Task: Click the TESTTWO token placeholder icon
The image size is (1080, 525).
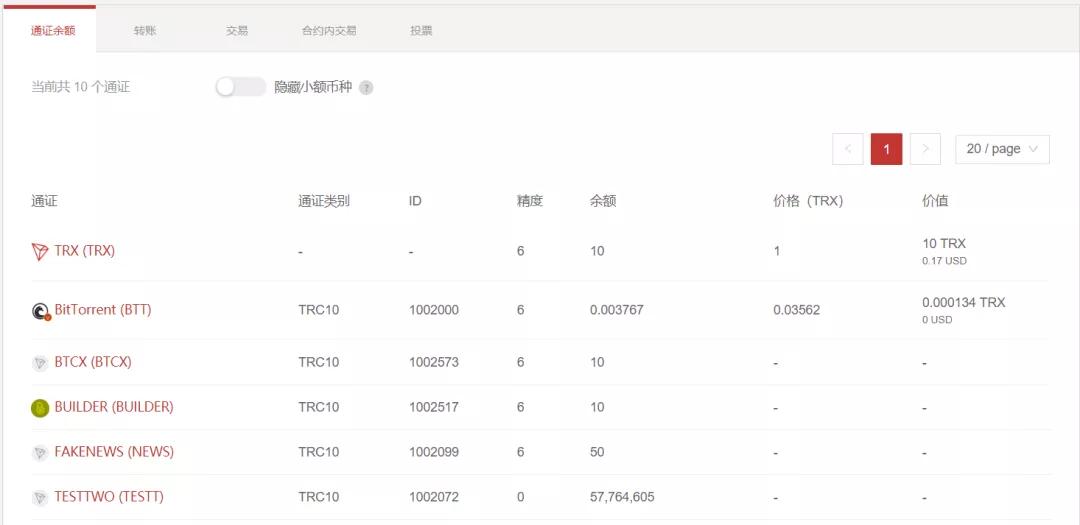Action: coord(40,497)
